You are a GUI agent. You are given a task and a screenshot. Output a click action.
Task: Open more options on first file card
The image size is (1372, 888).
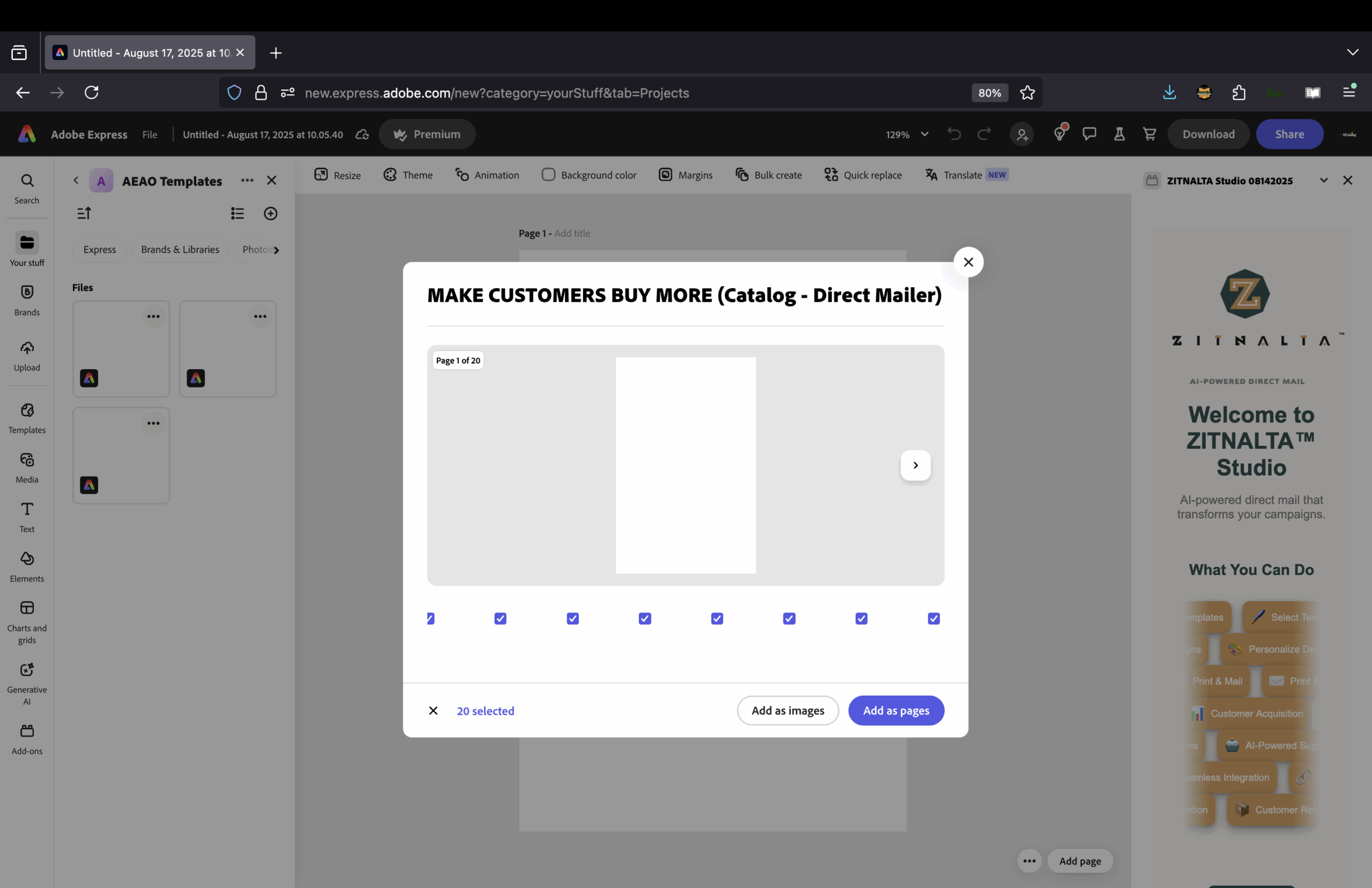click(153, 317)
